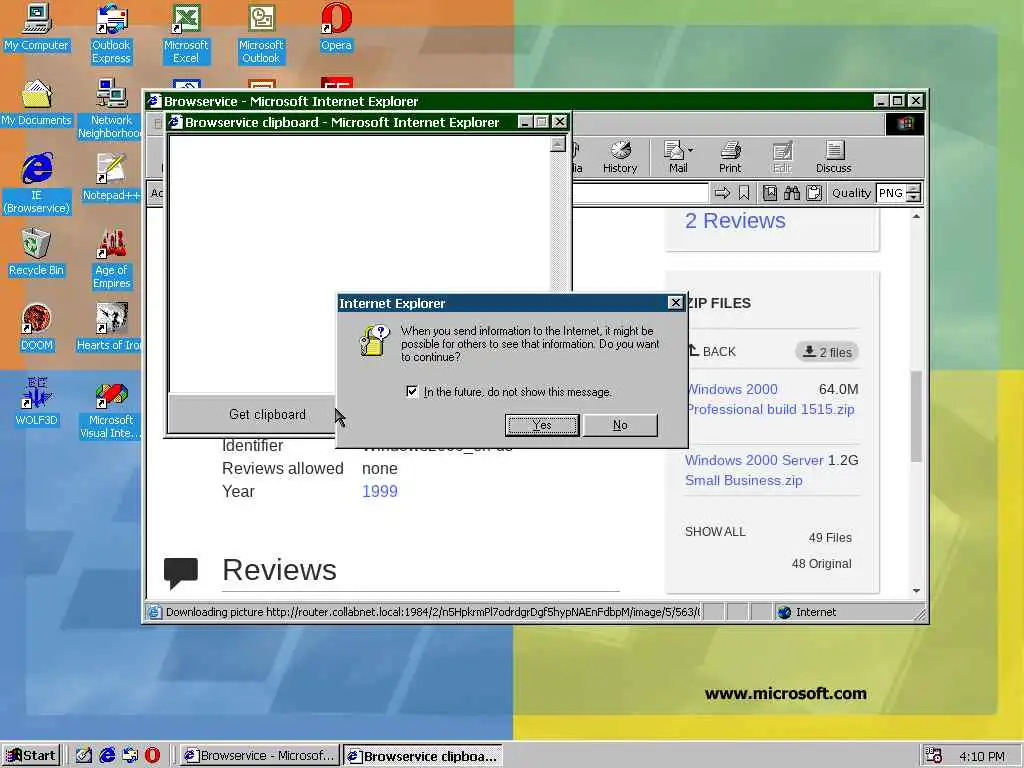This screenshot has height=768, width=1024.
Task: Select the WOLF3D desktop icon
Action: (36, 401)
